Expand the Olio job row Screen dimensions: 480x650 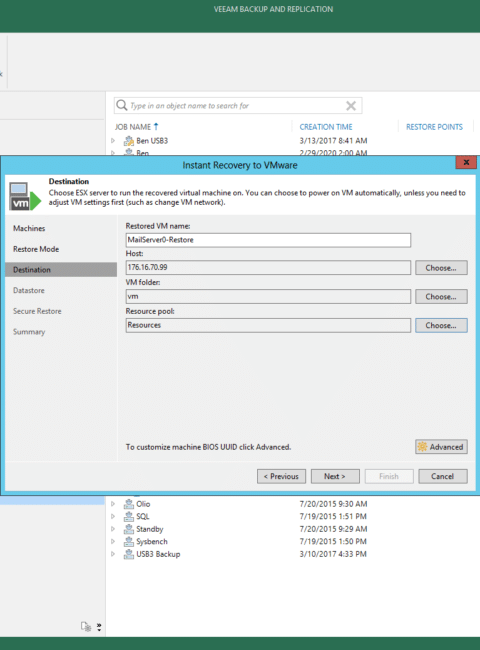click(113, 504)
